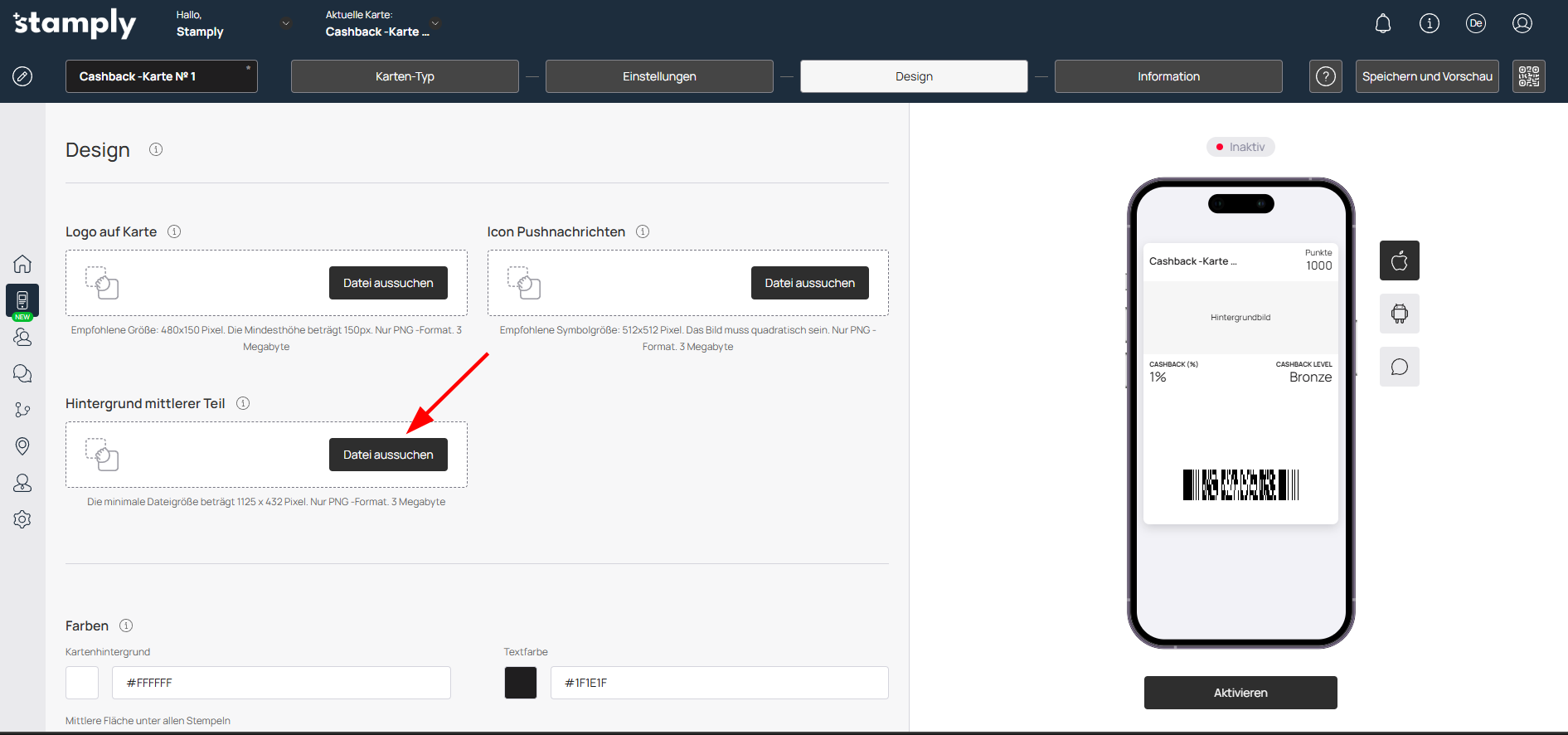Open the De language selector
The width and height of the screenshot is (1568, 735).
pyautogui.click(x=1475, y=23)
